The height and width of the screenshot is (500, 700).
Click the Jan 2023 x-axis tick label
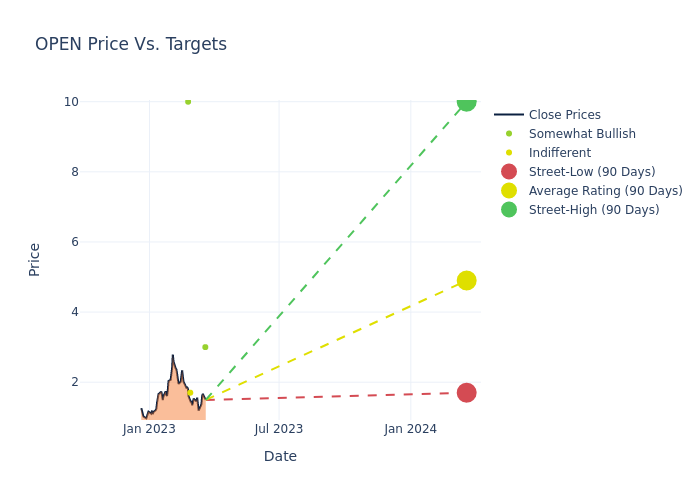tap(149, 429)
